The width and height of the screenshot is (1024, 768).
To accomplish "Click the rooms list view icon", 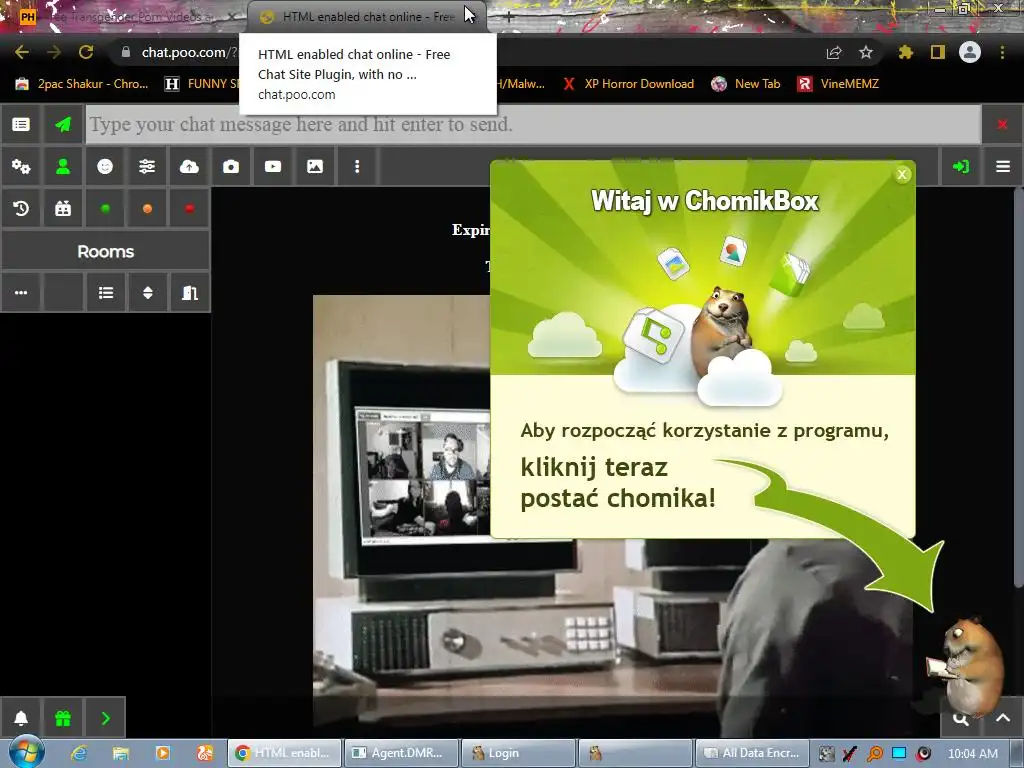I will point(105,293).
